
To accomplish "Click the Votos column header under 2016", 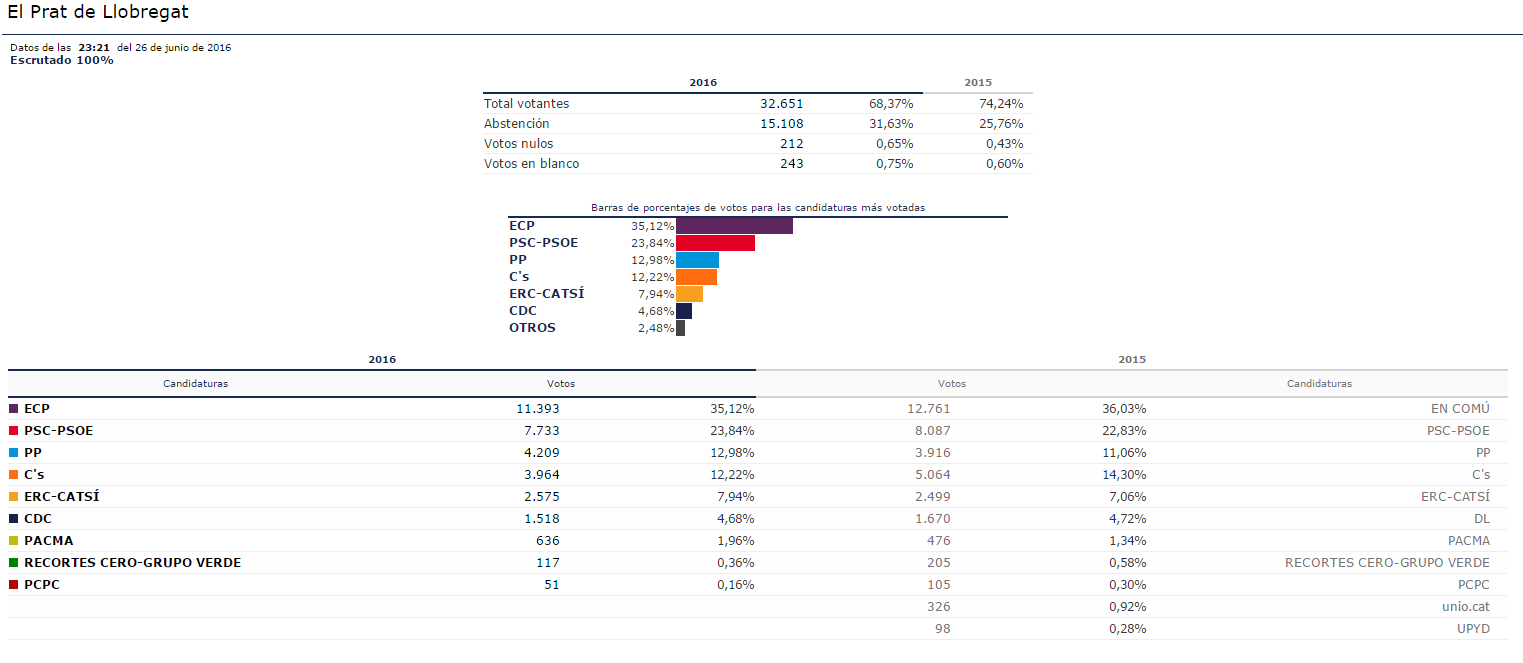I will [x=561, y=383].
